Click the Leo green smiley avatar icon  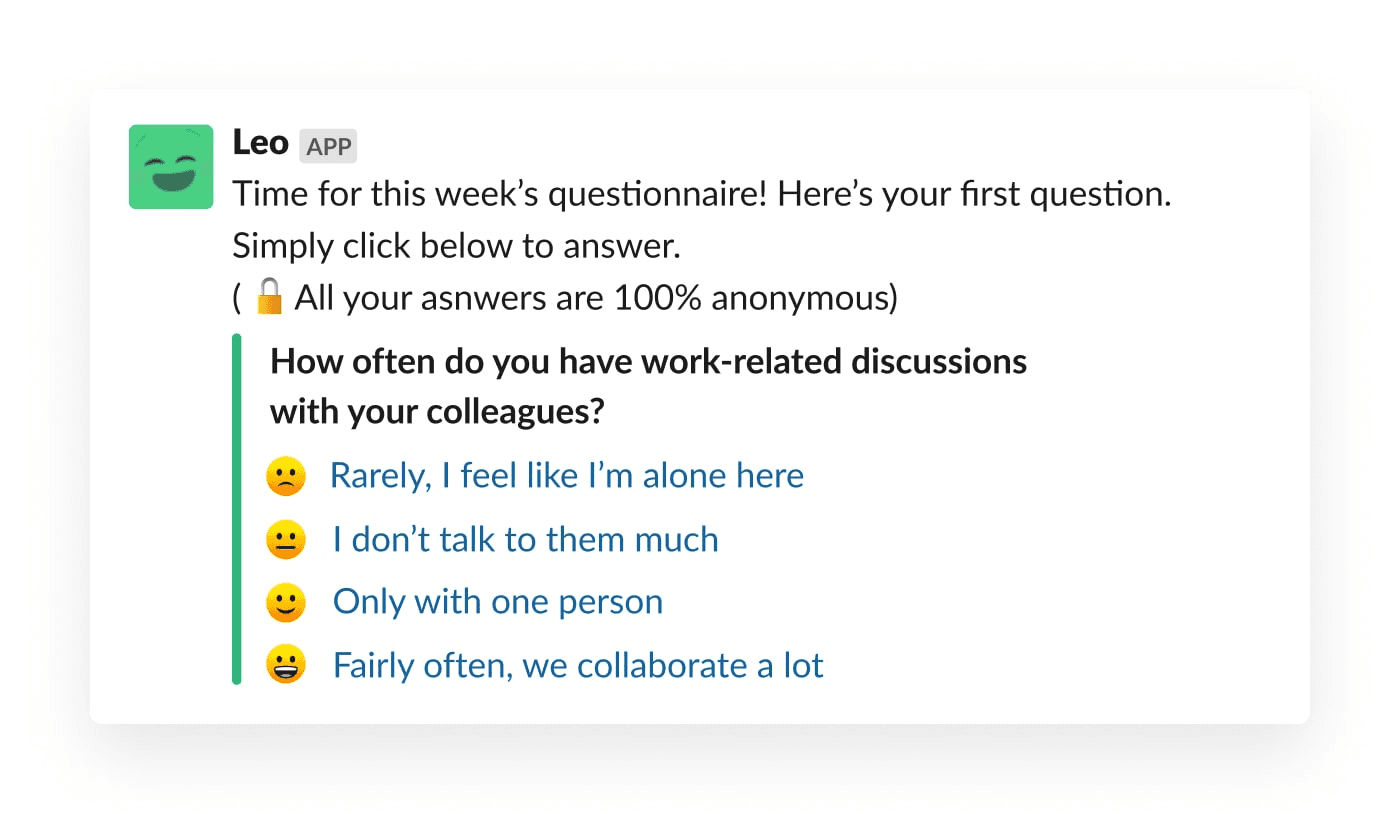pyautogui.click(x=170, y=167)
